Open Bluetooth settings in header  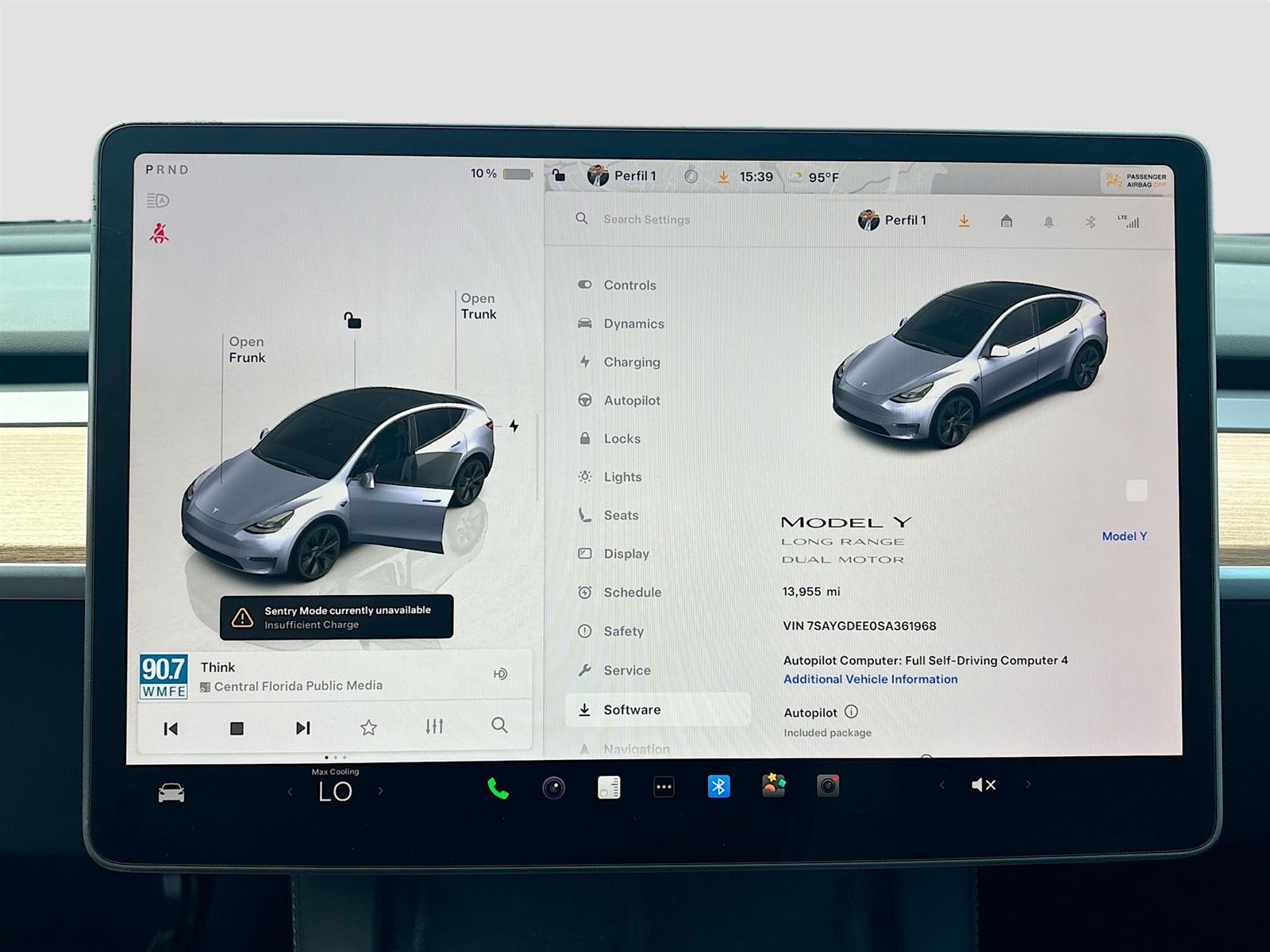pos(1091,222)
